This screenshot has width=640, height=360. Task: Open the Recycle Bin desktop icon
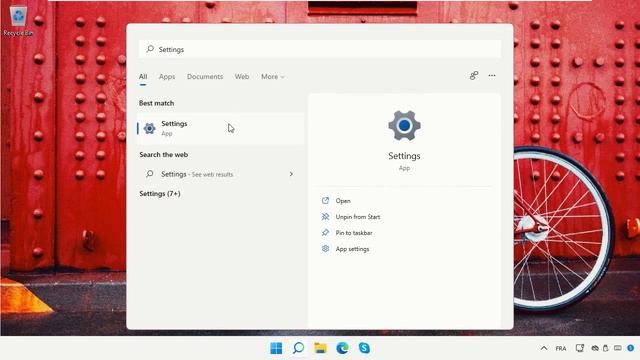(x=18, y=21)
